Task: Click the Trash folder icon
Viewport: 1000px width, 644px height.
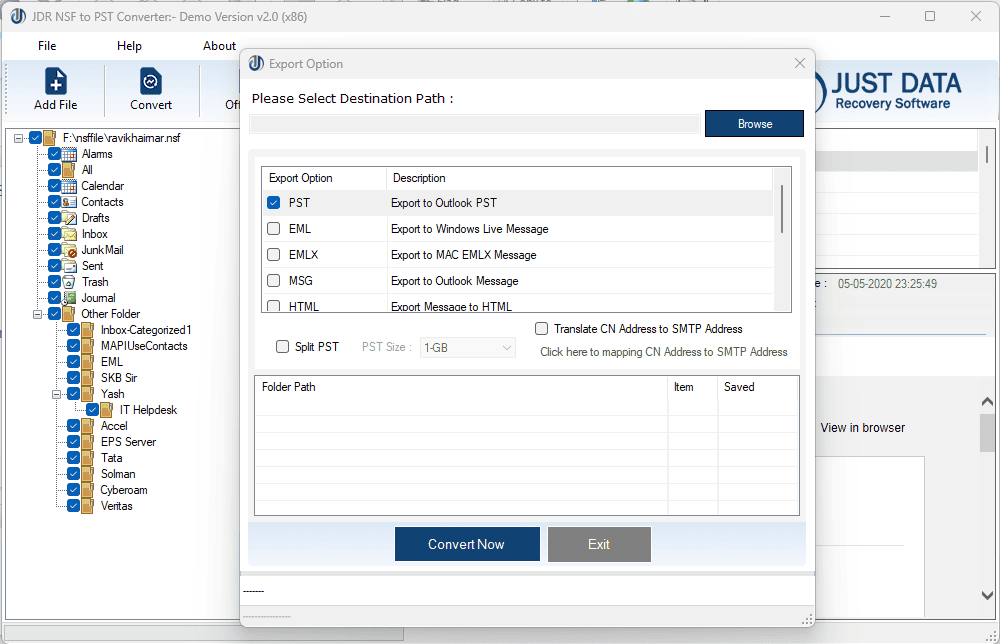Action: [70, 282]
